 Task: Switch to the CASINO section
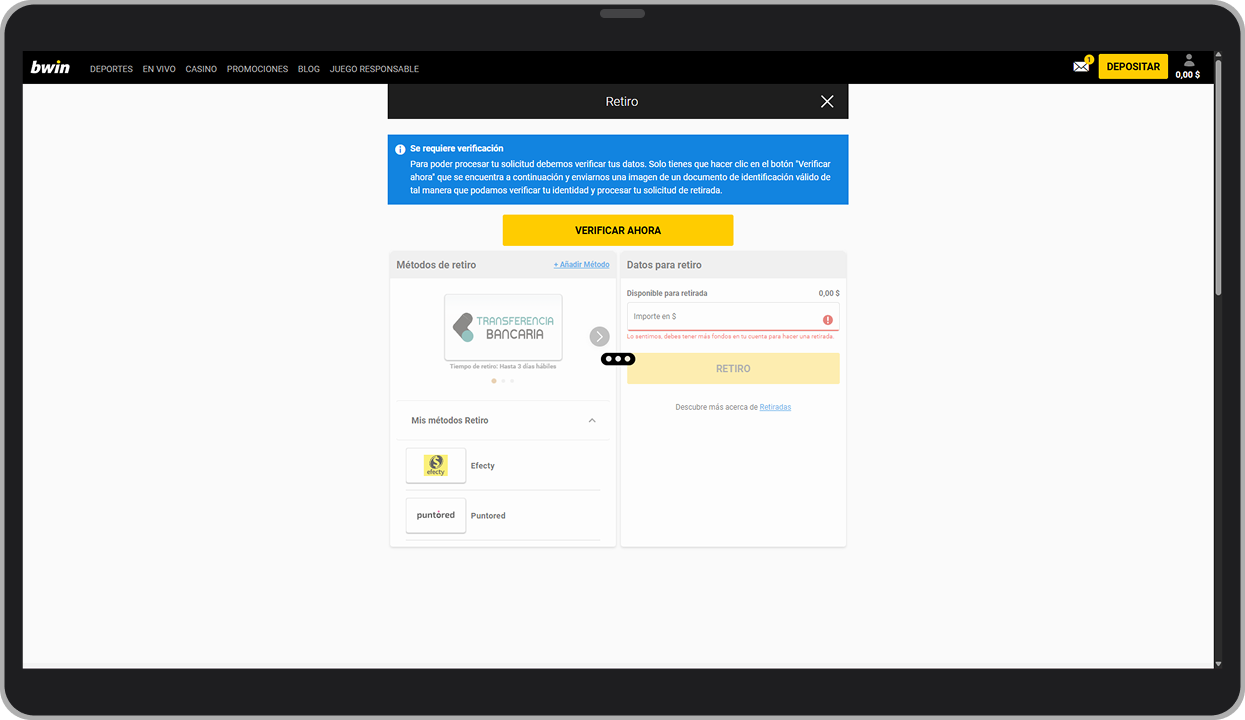200,68
